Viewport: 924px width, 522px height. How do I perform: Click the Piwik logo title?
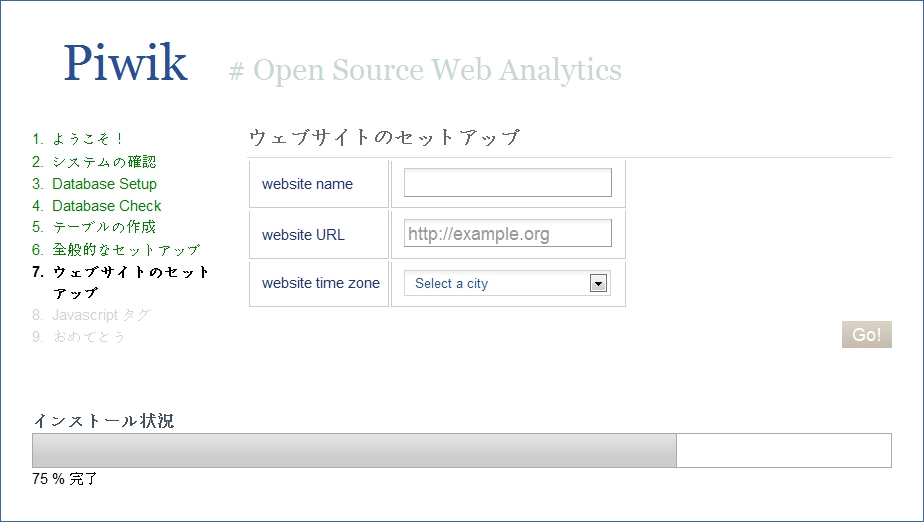pos(126,62)
